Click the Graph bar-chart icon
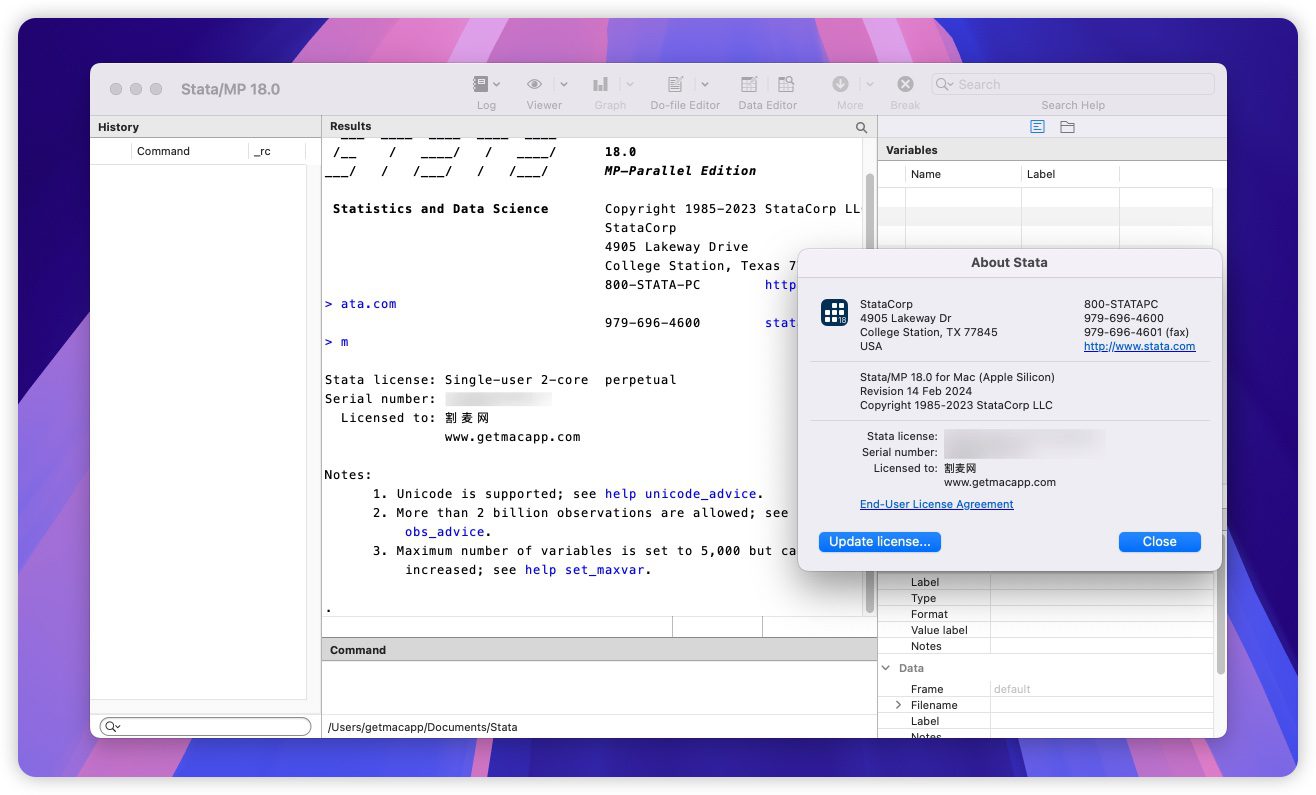This screenshot has width=1316, height=795. [601, 85]
